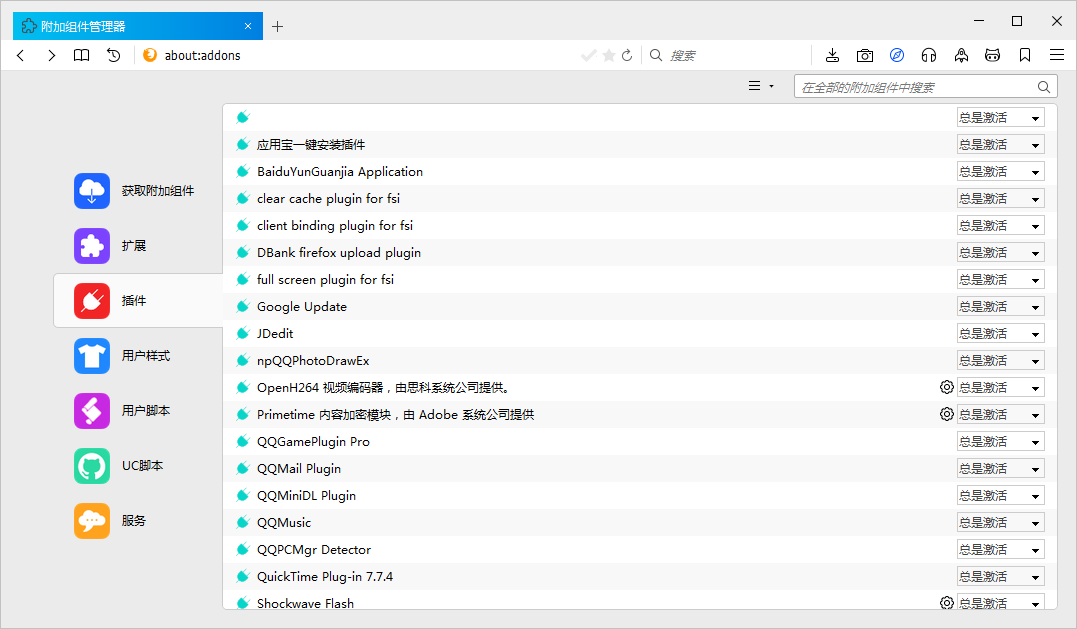Open 用户样式 user styles category
This screenshot has height=629, width=1077.
137,356
